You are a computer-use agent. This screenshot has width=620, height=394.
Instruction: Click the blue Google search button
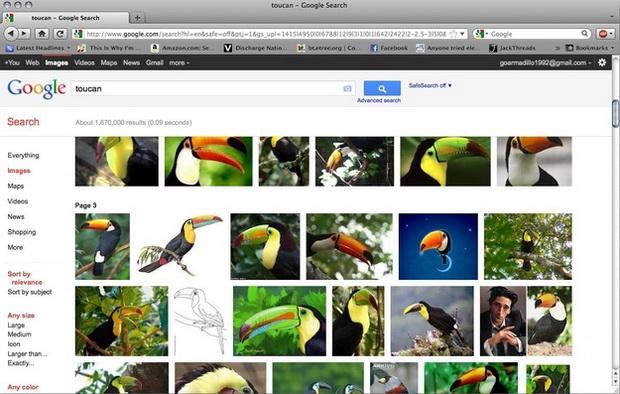click(x=382, y=88)
